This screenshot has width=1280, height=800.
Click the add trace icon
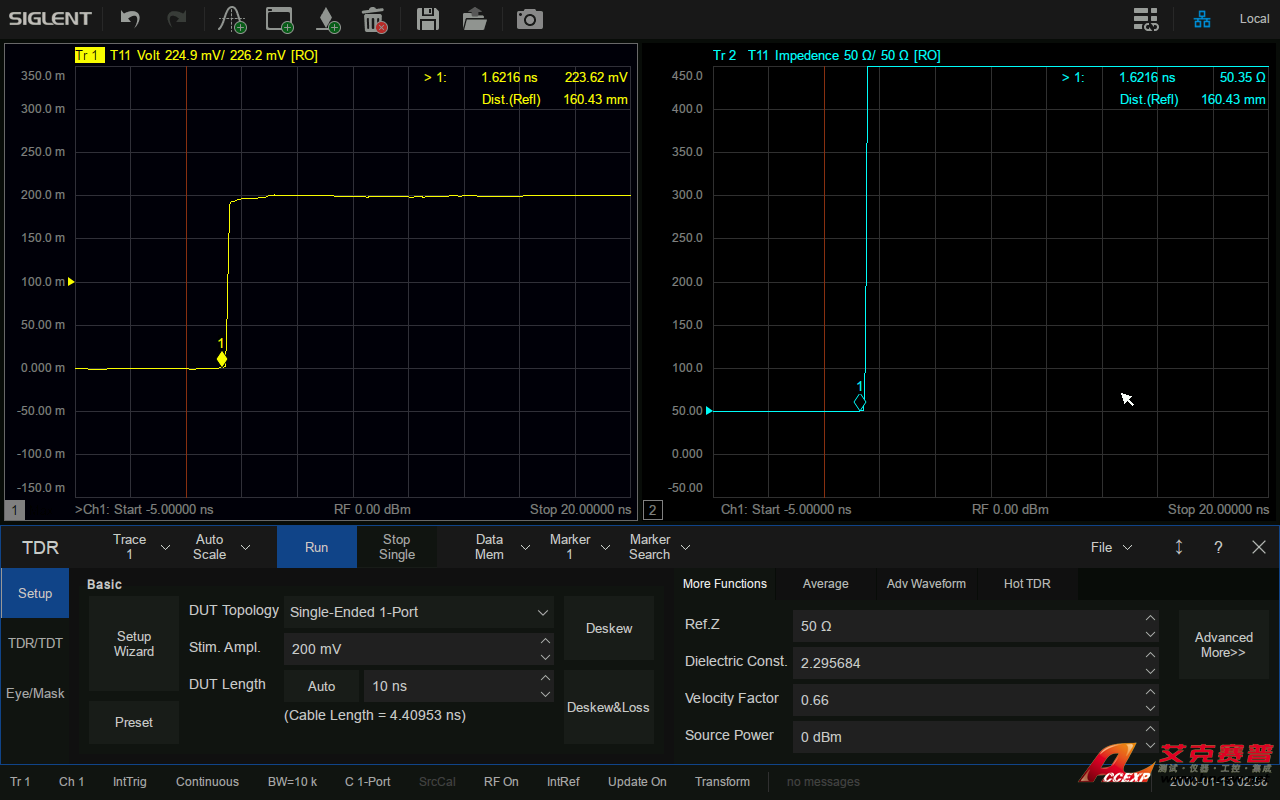(232, 19)
